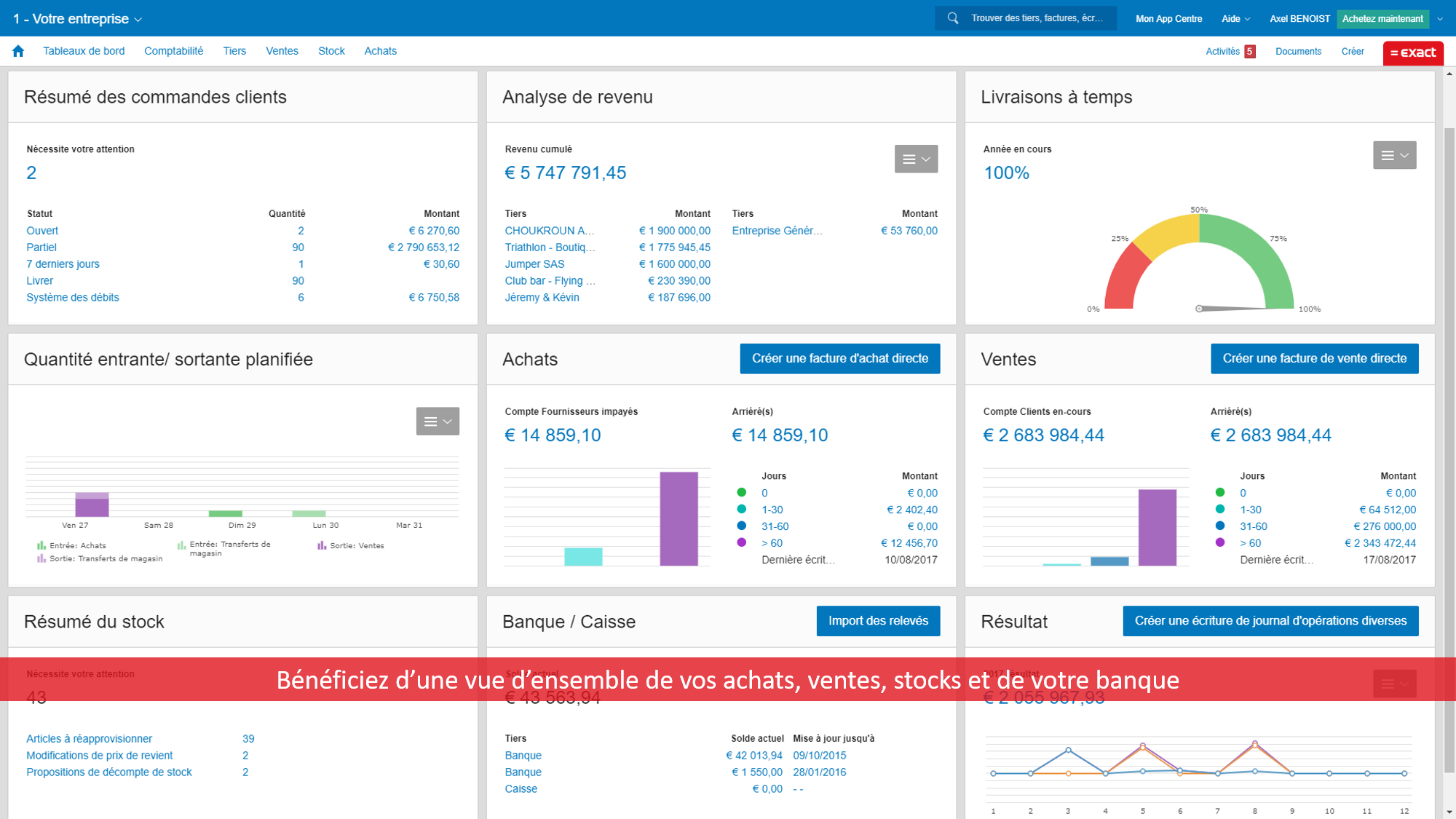Image resolution: width=1456 pixels, height=819 pixels.
Task: Select the Comptabilité menu tab
Action: point(175,50)
